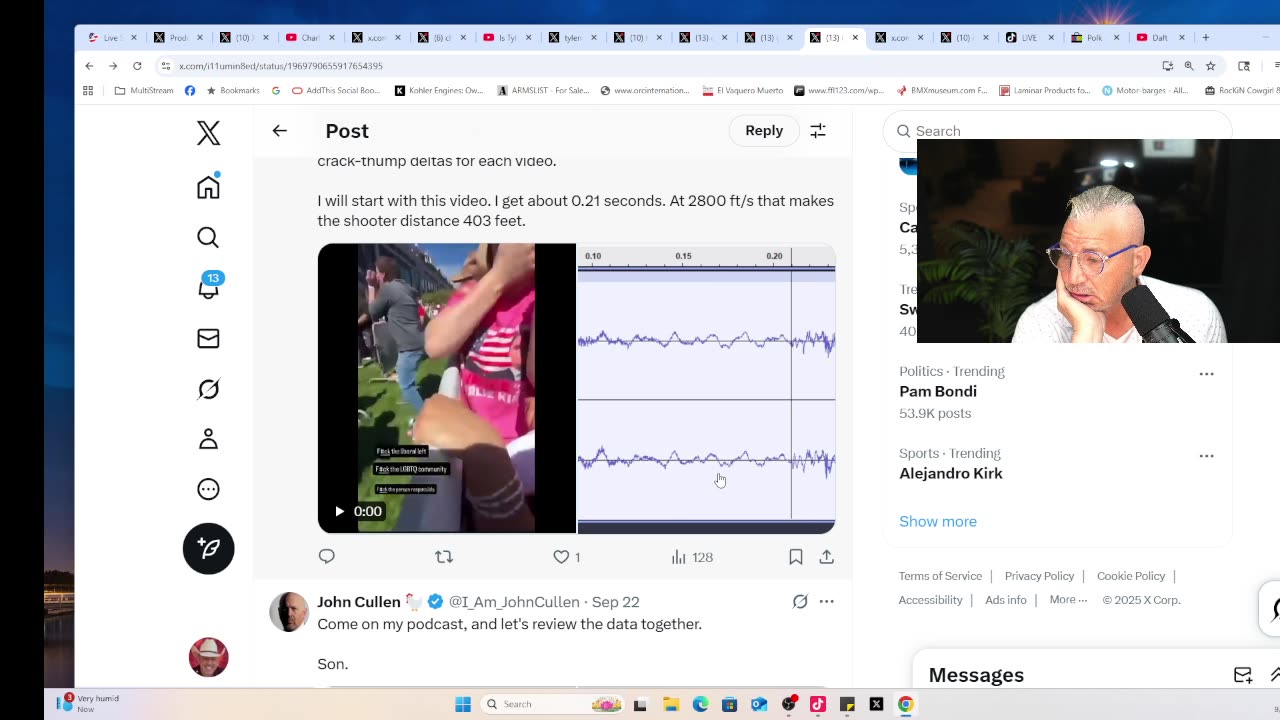Click the X logo in sidebar
This screenshot has height=720, width=1280.
208,133
